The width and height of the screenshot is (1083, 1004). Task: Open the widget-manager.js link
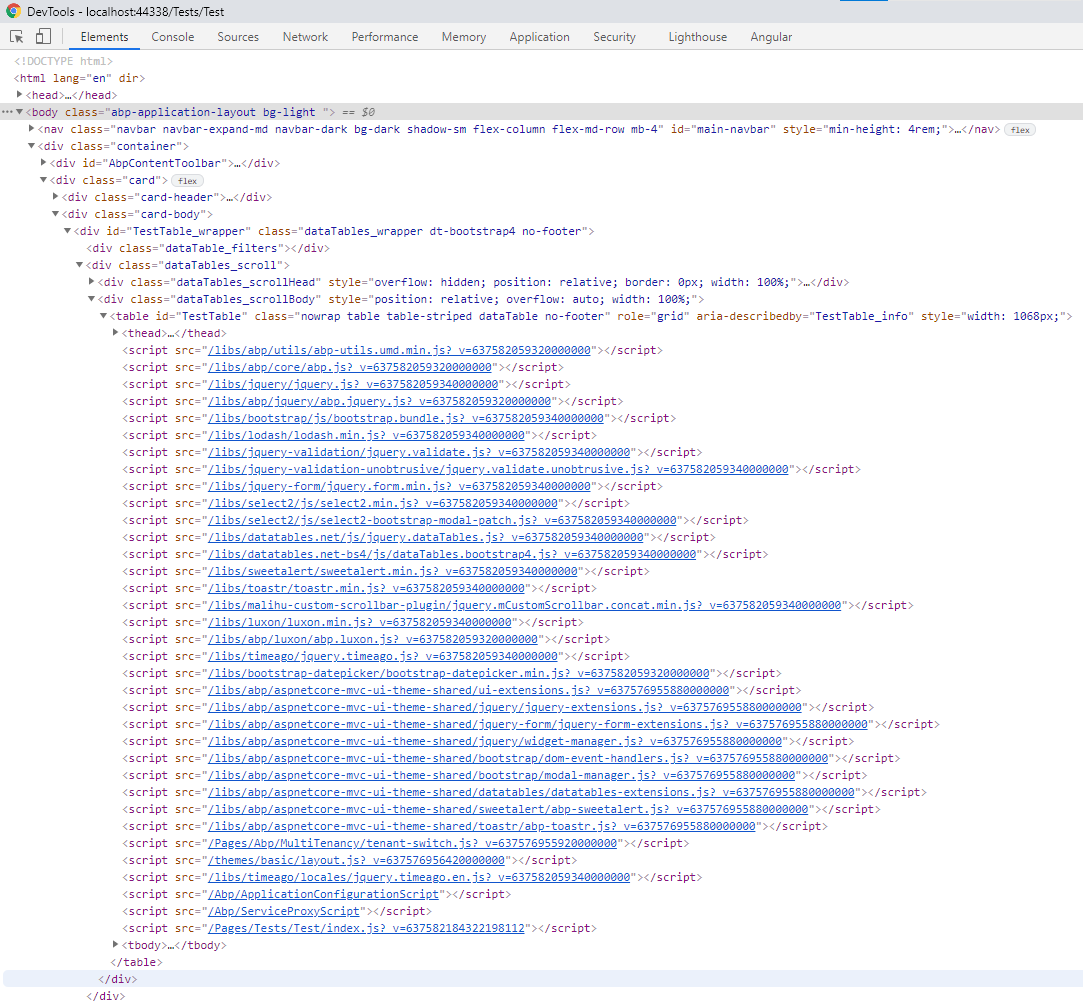(495, 741)
